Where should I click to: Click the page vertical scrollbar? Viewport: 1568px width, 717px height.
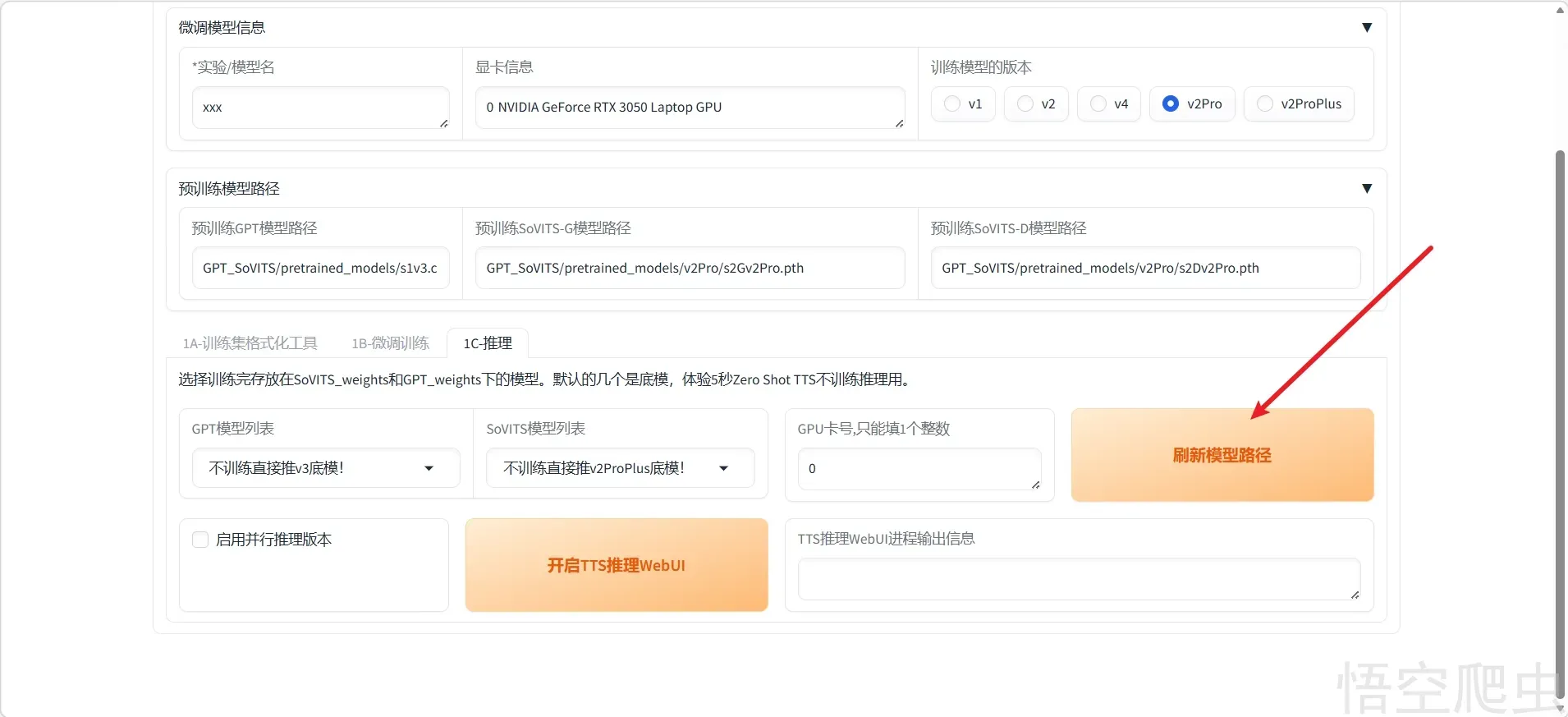pyautogui.click(x=1560, y=411)
